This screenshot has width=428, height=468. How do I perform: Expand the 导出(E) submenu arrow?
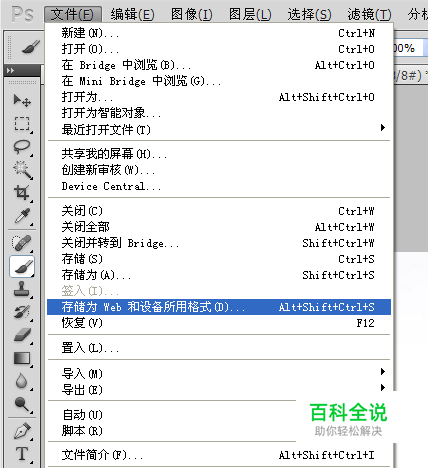pyautogui.click(x=383, y=387)
